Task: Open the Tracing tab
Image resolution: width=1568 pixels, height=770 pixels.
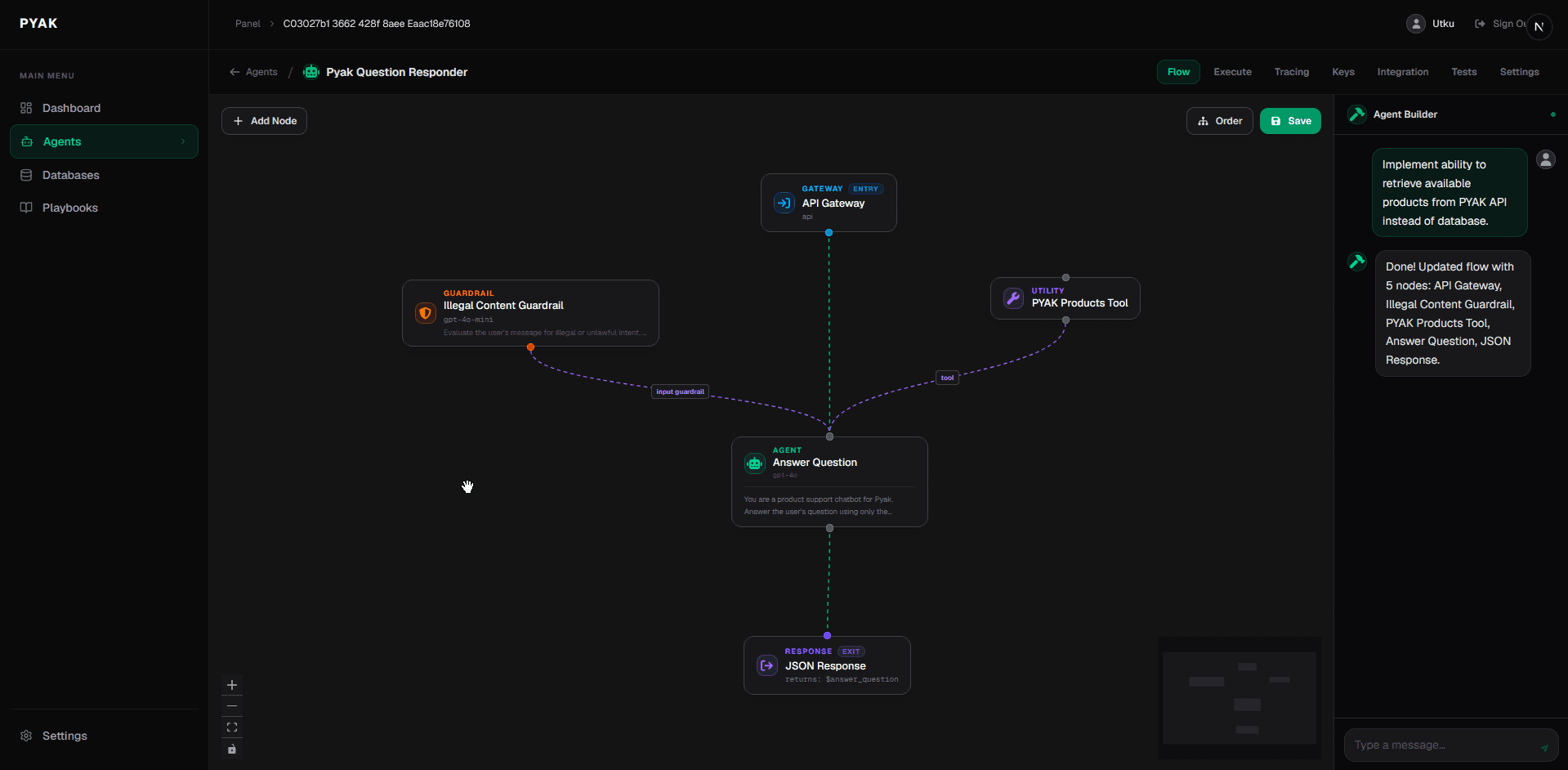Action: pyautogui.click(x=1292, y=72)
